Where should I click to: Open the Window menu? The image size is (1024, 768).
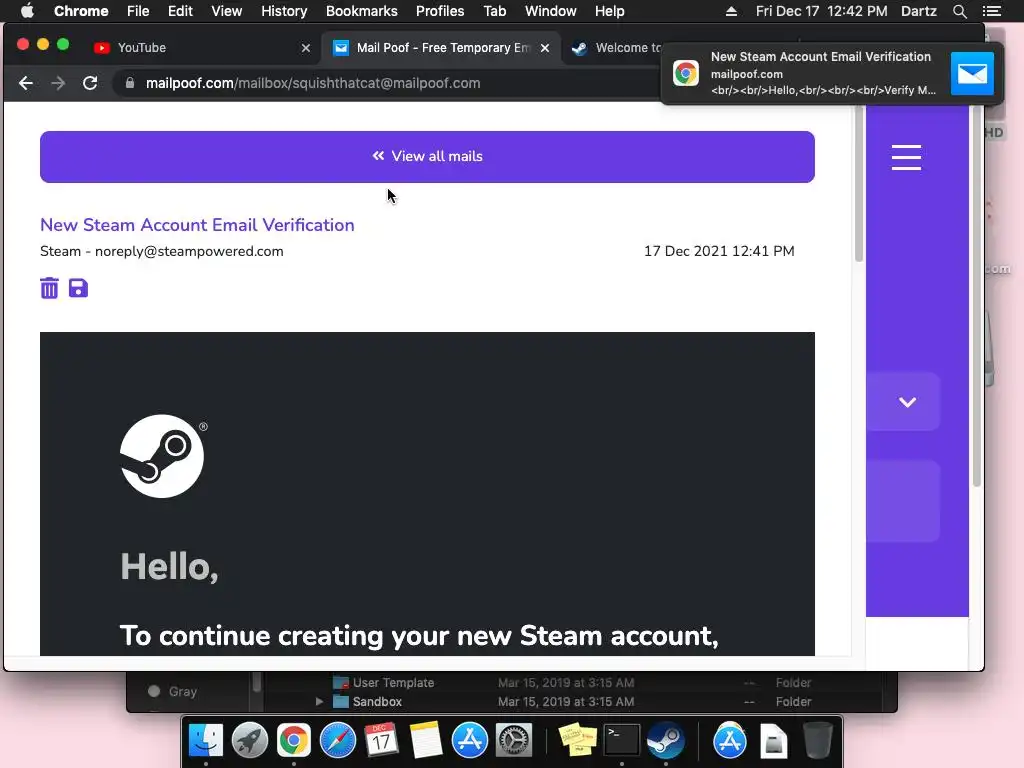[551, 11]
